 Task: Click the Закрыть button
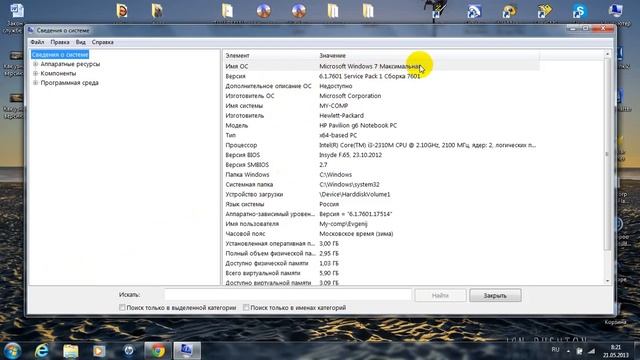point(495,295)
